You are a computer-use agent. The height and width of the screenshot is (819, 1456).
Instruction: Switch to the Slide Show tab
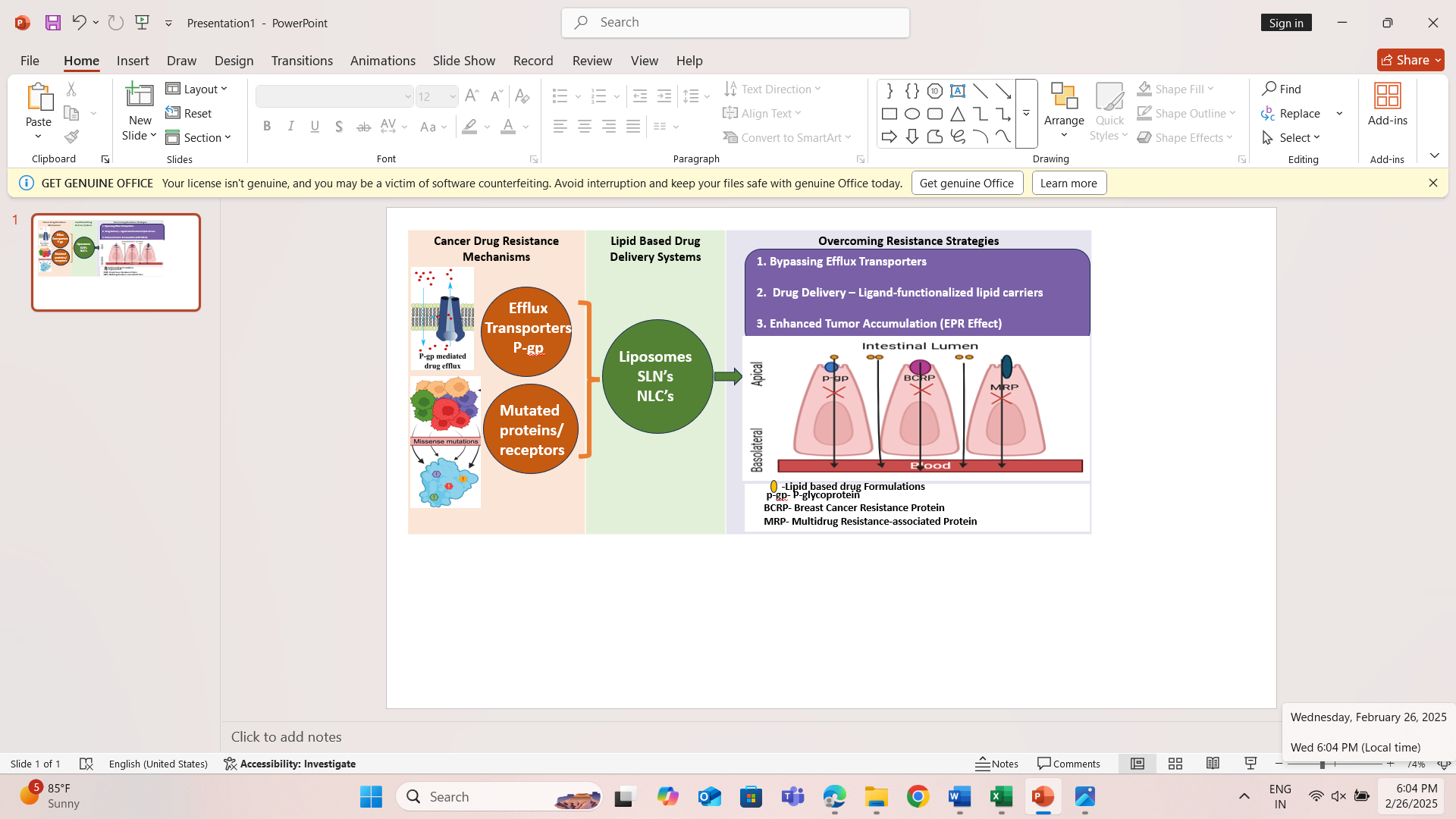point(463,60)
